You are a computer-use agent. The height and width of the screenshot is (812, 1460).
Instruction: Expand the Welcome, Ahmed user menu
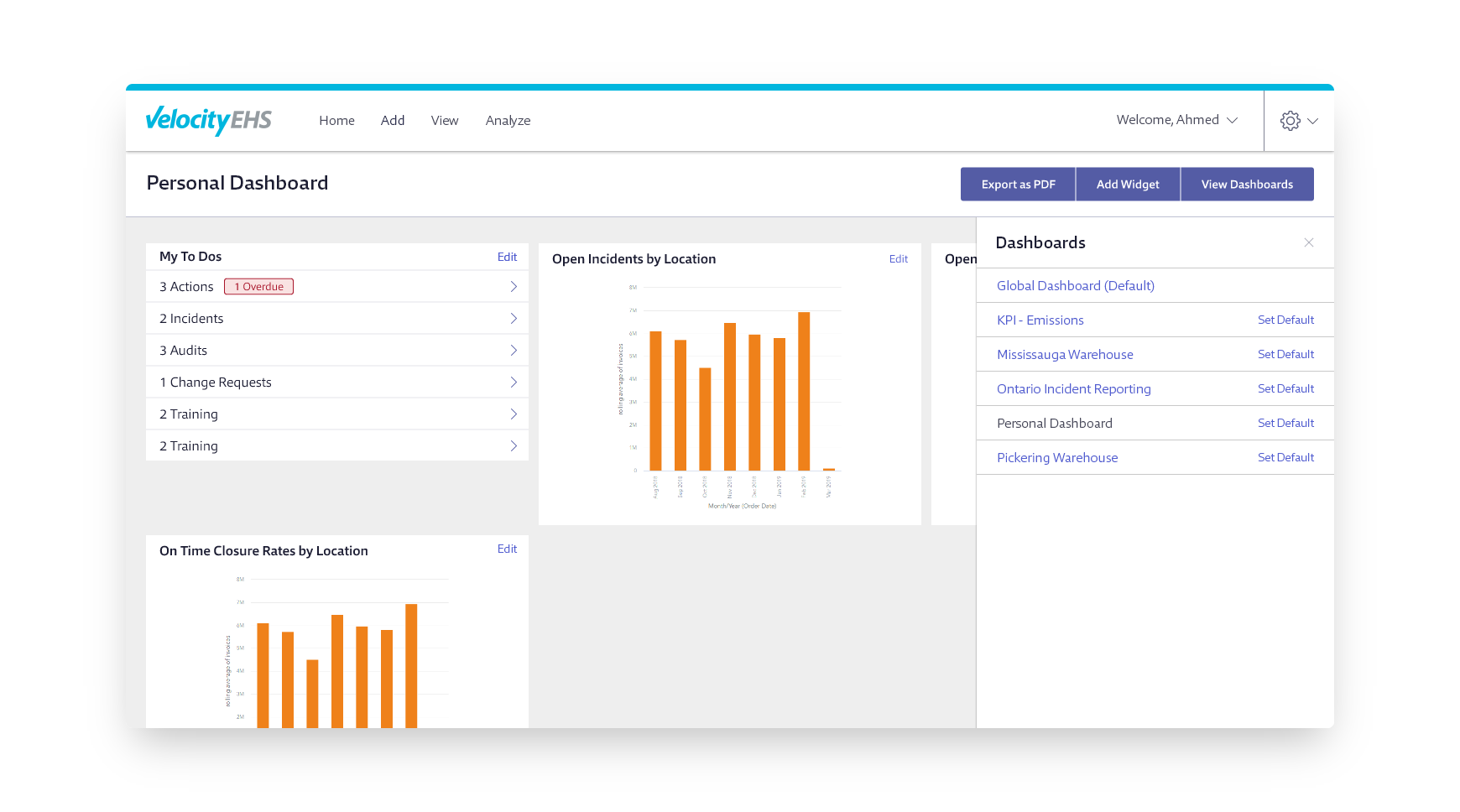(1175, 120)
